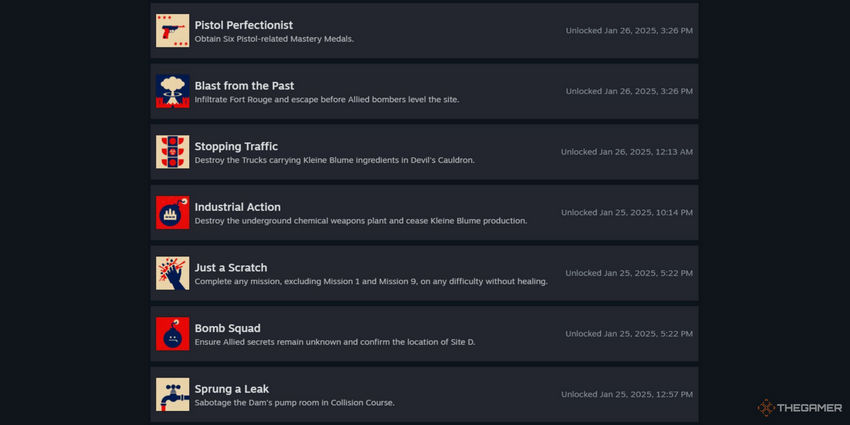
Task: Click the Pistol Perfectionist achievement icon
Action: (172, 30)
